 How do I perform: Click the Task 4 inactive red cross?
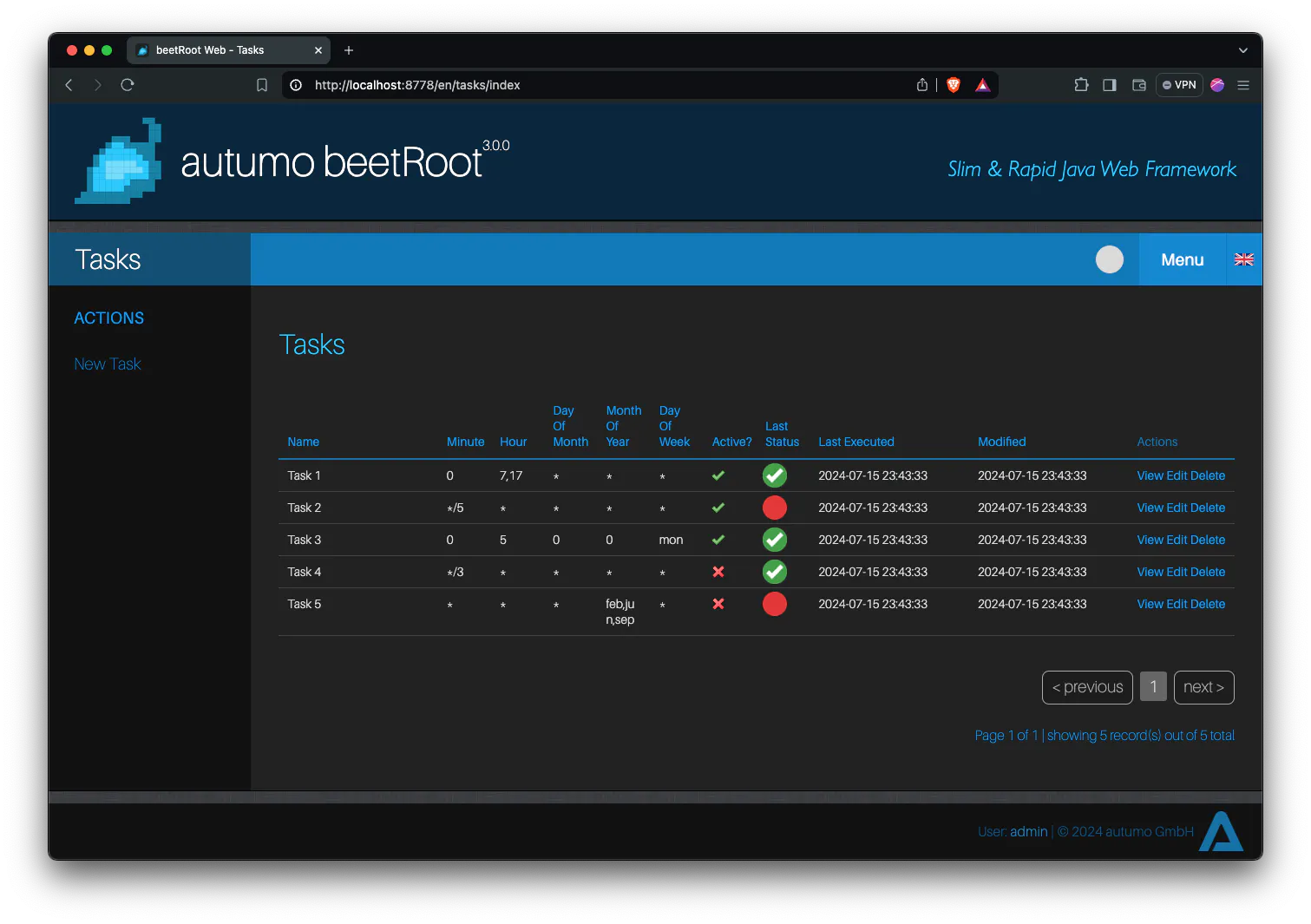tap(718, 572)
